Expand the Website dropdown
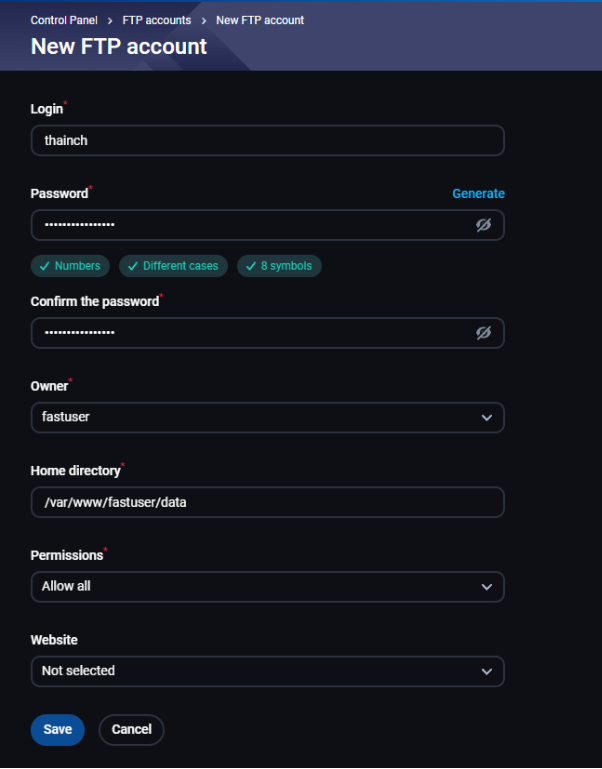 (x=267, y=671)
